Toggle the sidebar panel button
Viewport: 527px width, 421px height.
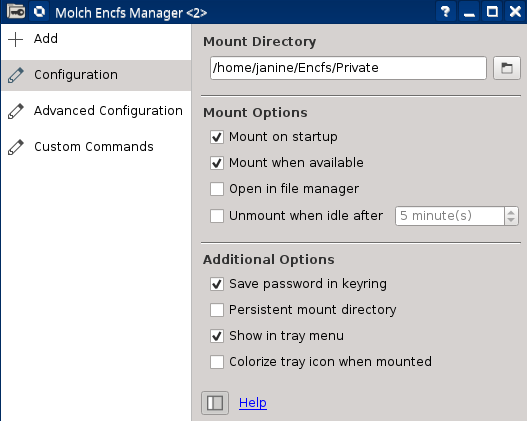click(215, 403)
